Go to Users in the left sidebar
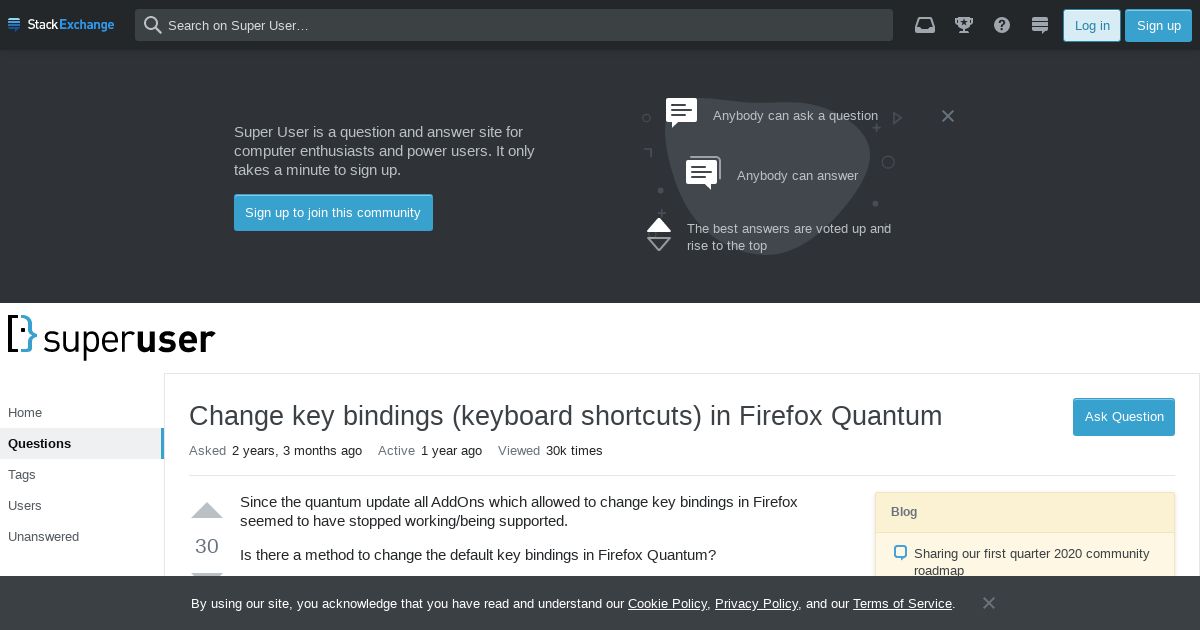The width and height of the screenshot is (1200, 630). 25,505
